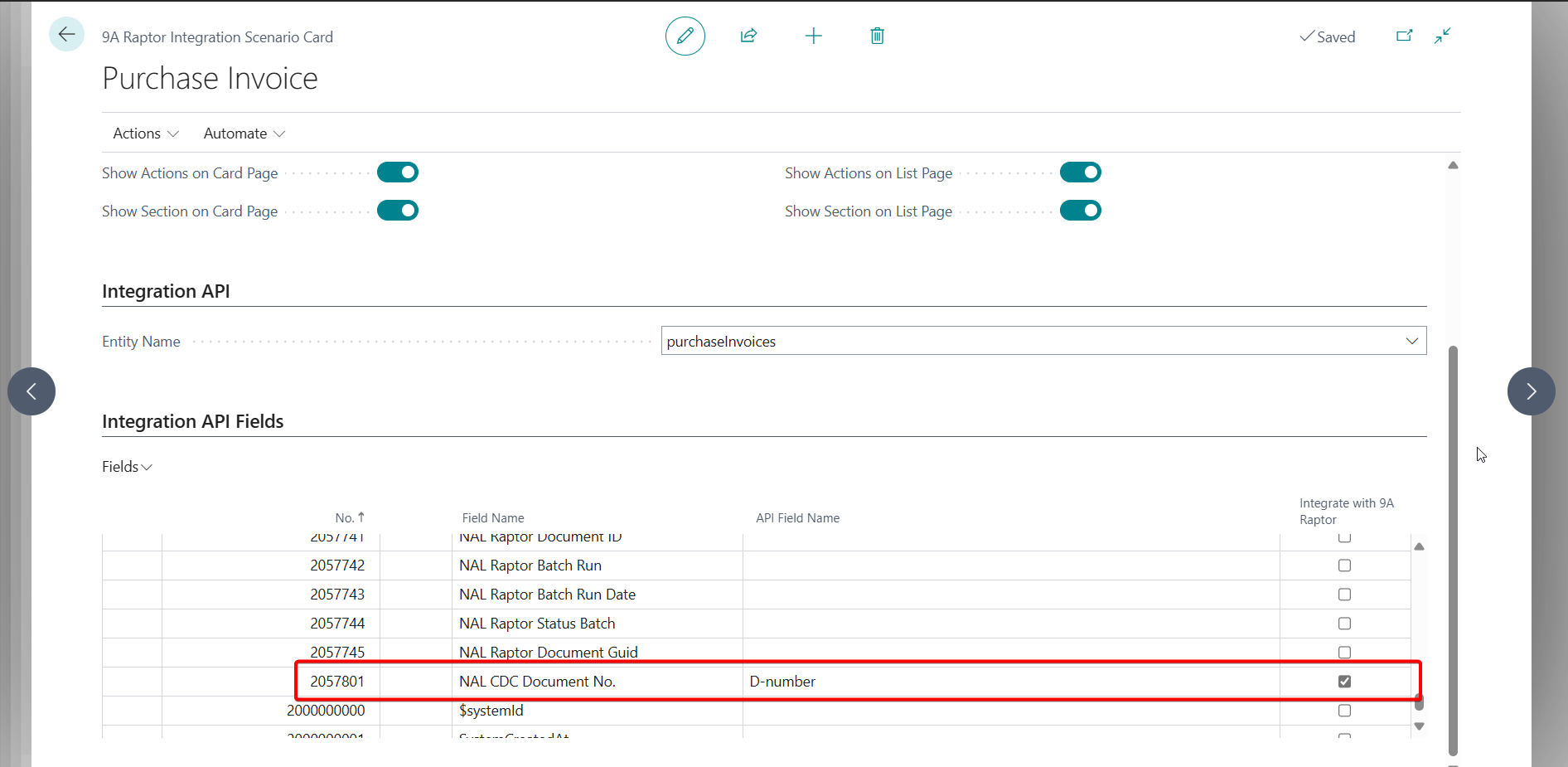Click the share icon

click(748, 36)
